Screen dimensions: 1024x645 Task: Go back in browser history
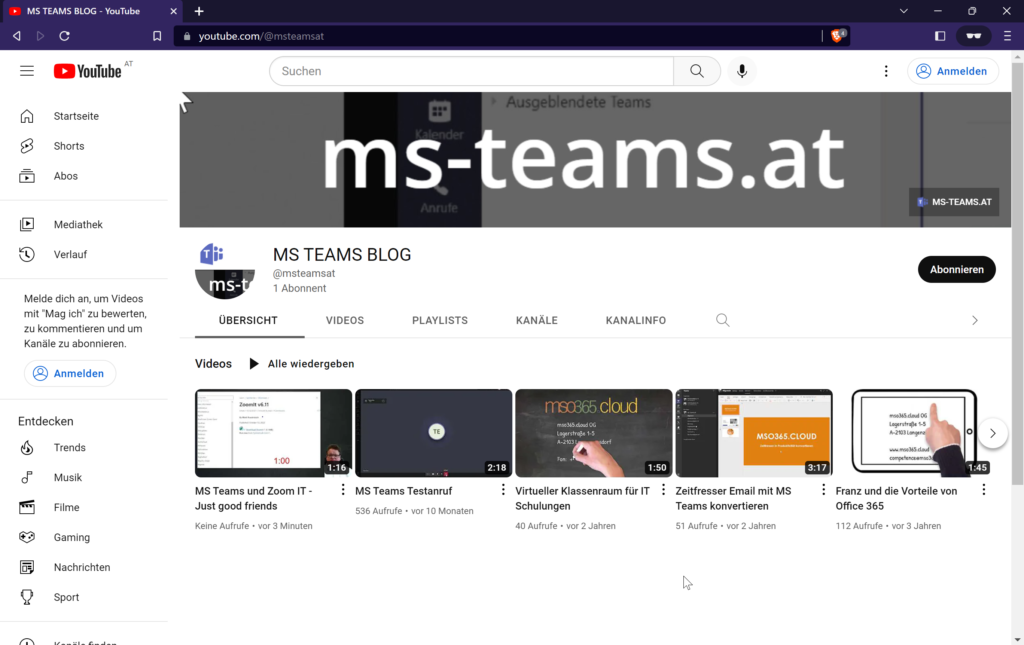(x=17, y=36)
